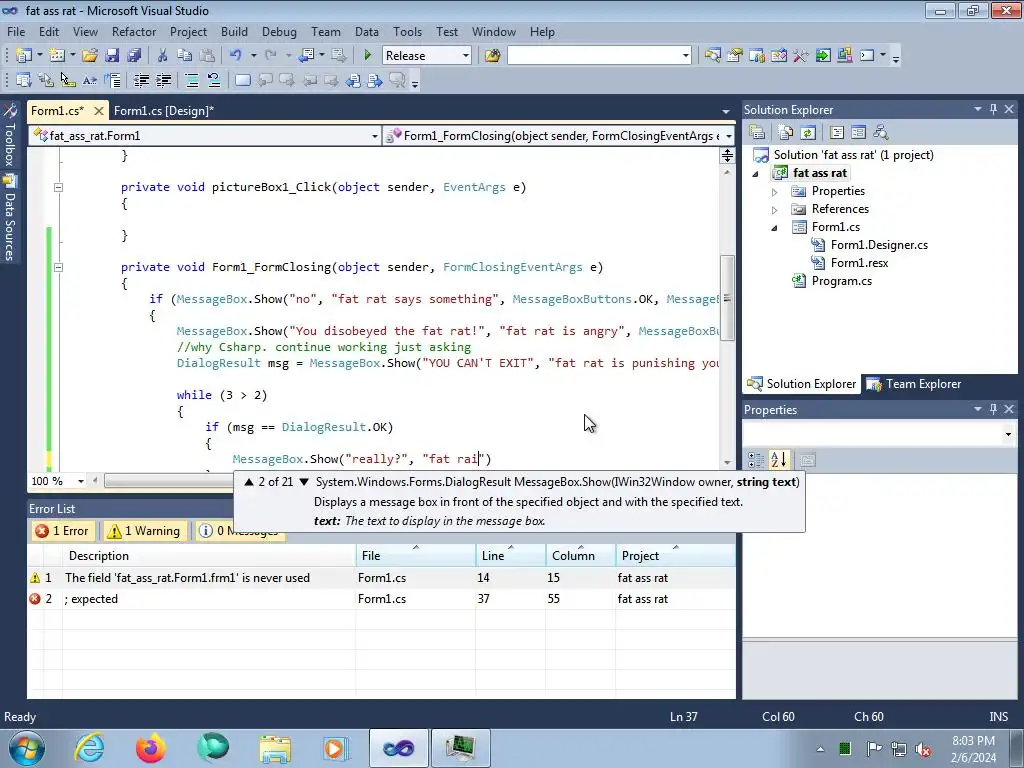Image resolution: width=1024 pixels, height=768 pixels.
Task: Save Form1.cs with the floppy disk icon
Action: pyautogui.click(x=112, y=56)
